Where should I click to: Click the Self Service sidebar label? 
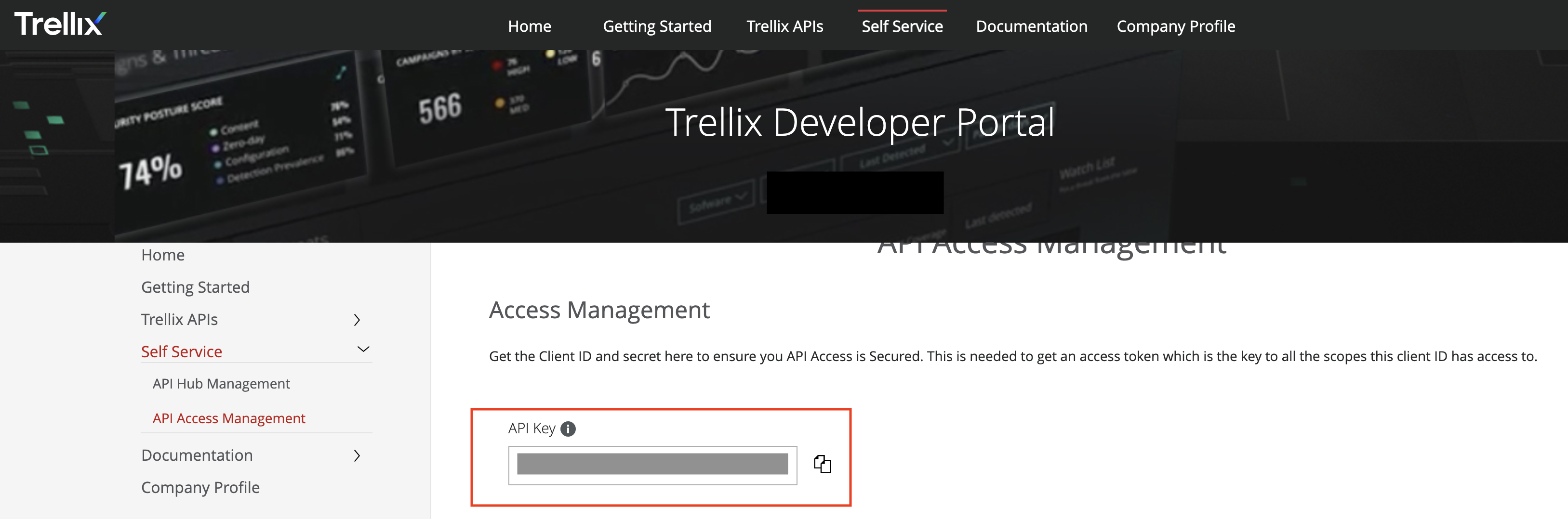(181, 351)
